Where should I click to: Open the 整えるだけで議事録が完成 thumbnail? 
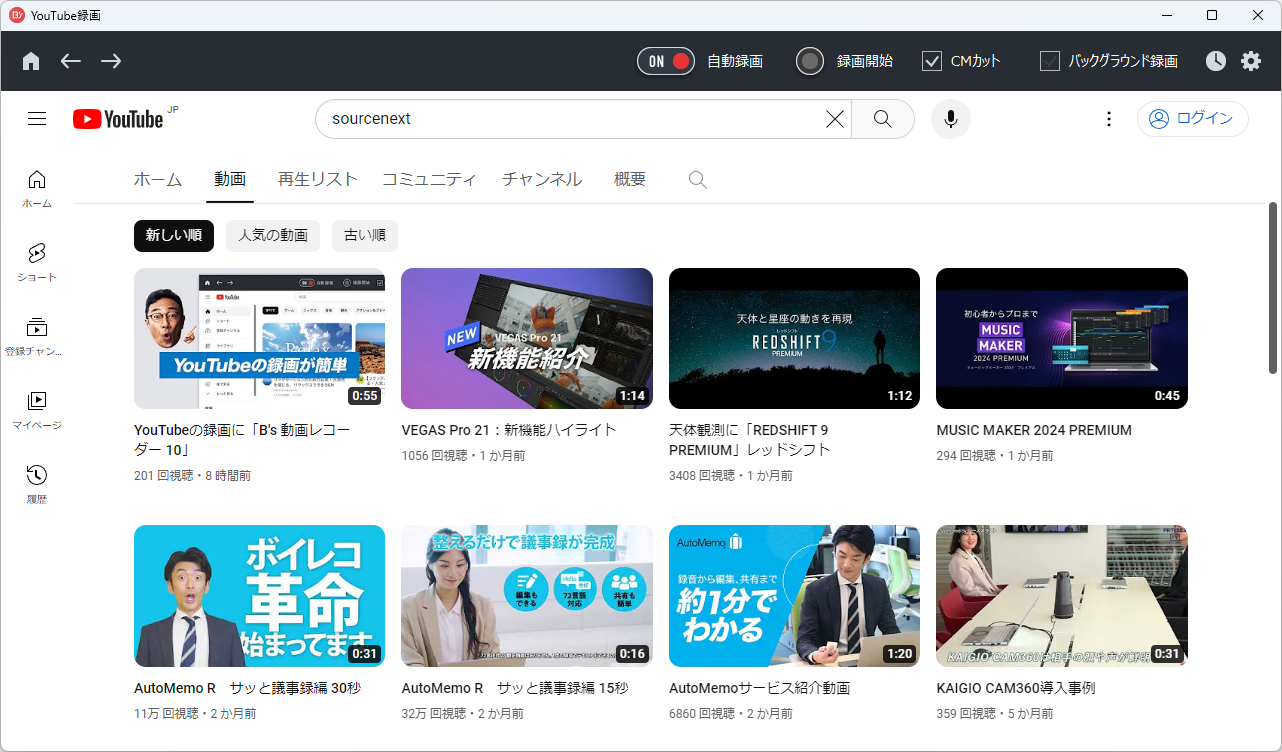(527, 596)
